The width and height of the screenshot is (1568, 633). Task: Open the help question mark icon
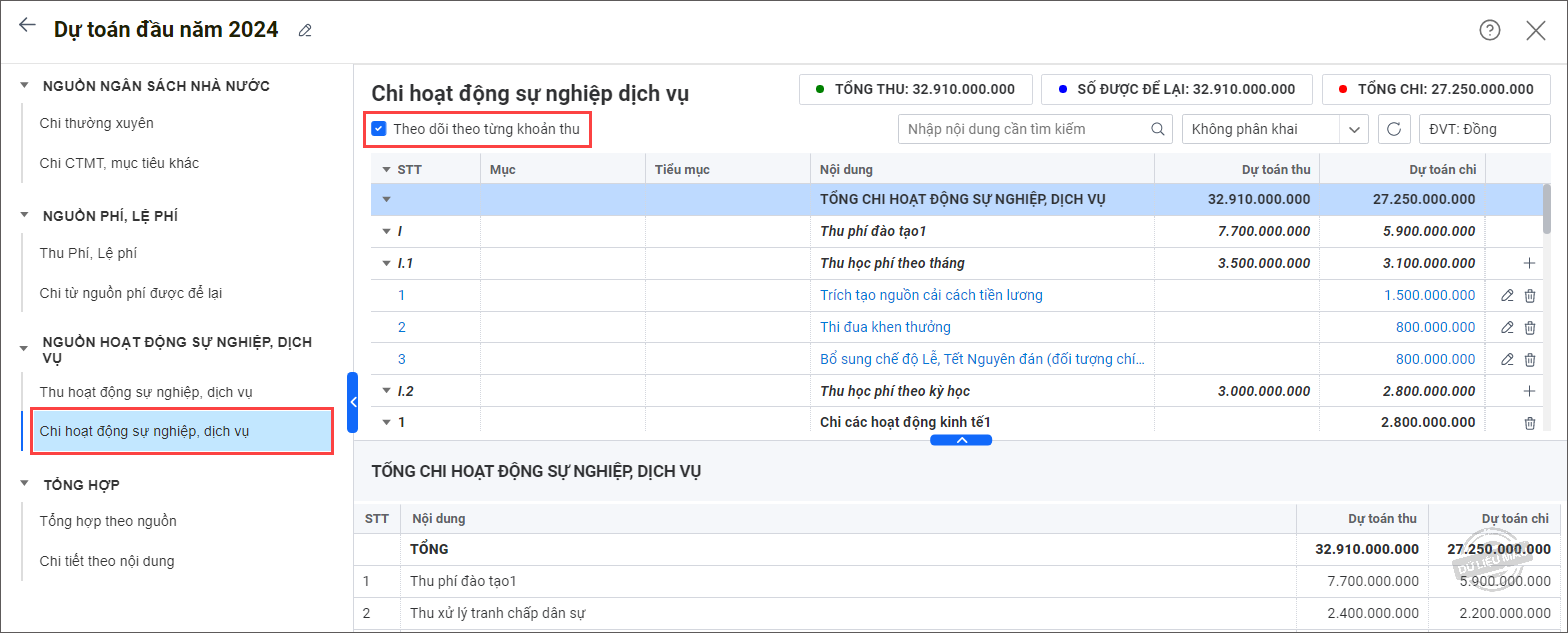point(1489,30)
